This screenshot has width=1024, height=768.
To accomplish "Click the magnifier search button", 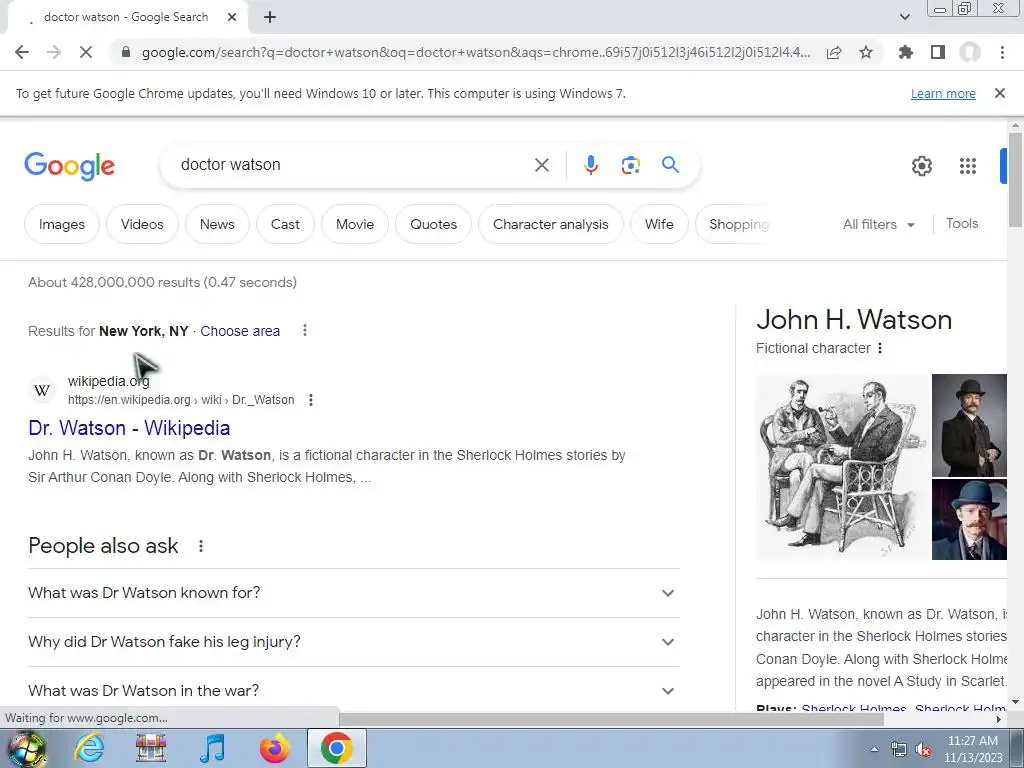I will pos(670,165).
